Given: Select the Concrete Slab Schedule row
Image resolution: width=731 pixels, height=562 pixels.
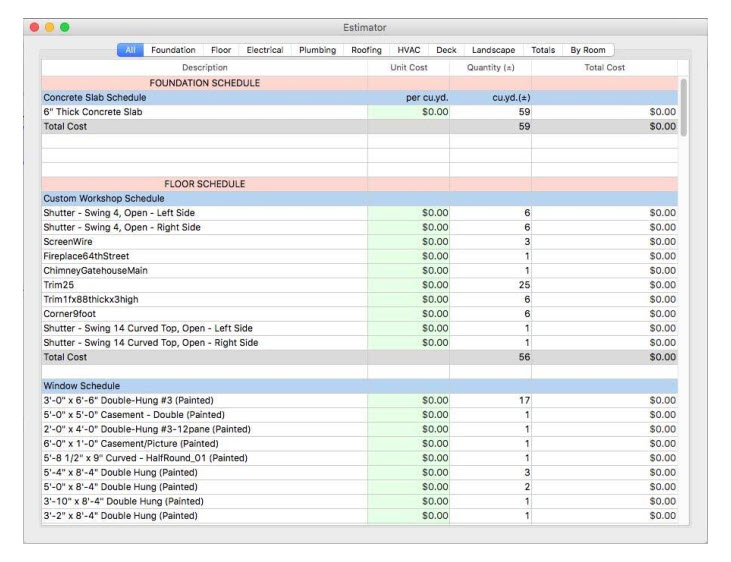Looking at the screenshot, I should [x=359, y=97].
